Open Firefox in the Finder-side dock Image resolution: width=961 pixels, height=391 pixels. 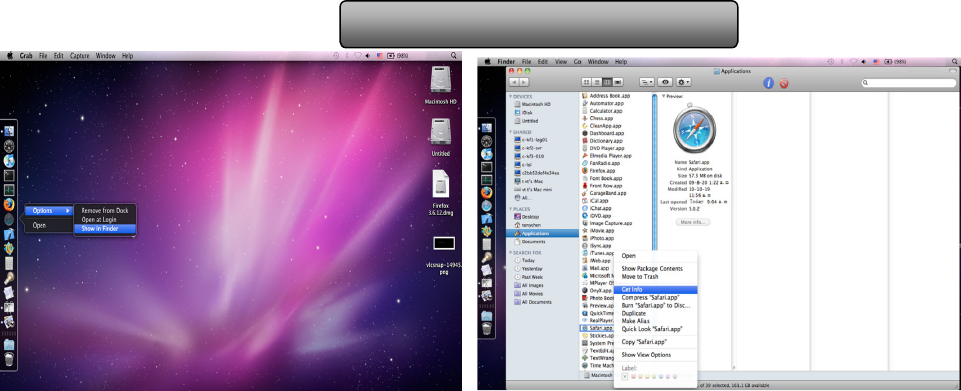487,191
